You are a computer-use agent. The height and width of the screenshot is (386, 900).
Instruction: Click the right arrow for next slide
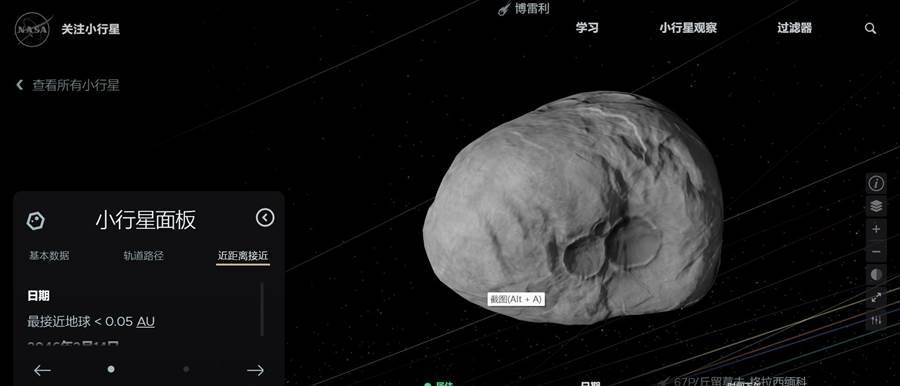(x=255, y=370)
